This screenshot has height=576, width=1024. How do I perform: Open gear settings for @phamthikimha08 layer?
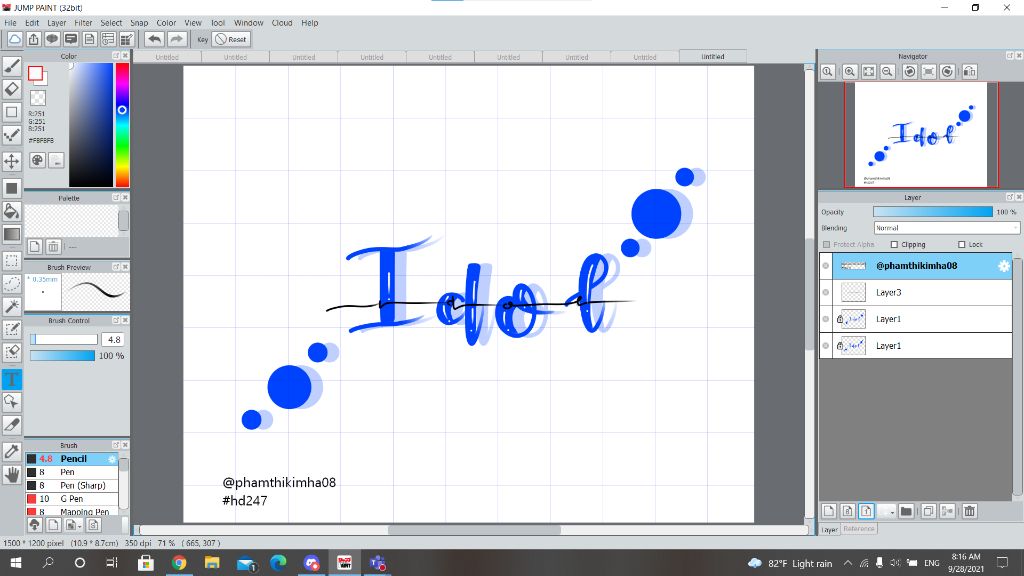click(1003, 266)
